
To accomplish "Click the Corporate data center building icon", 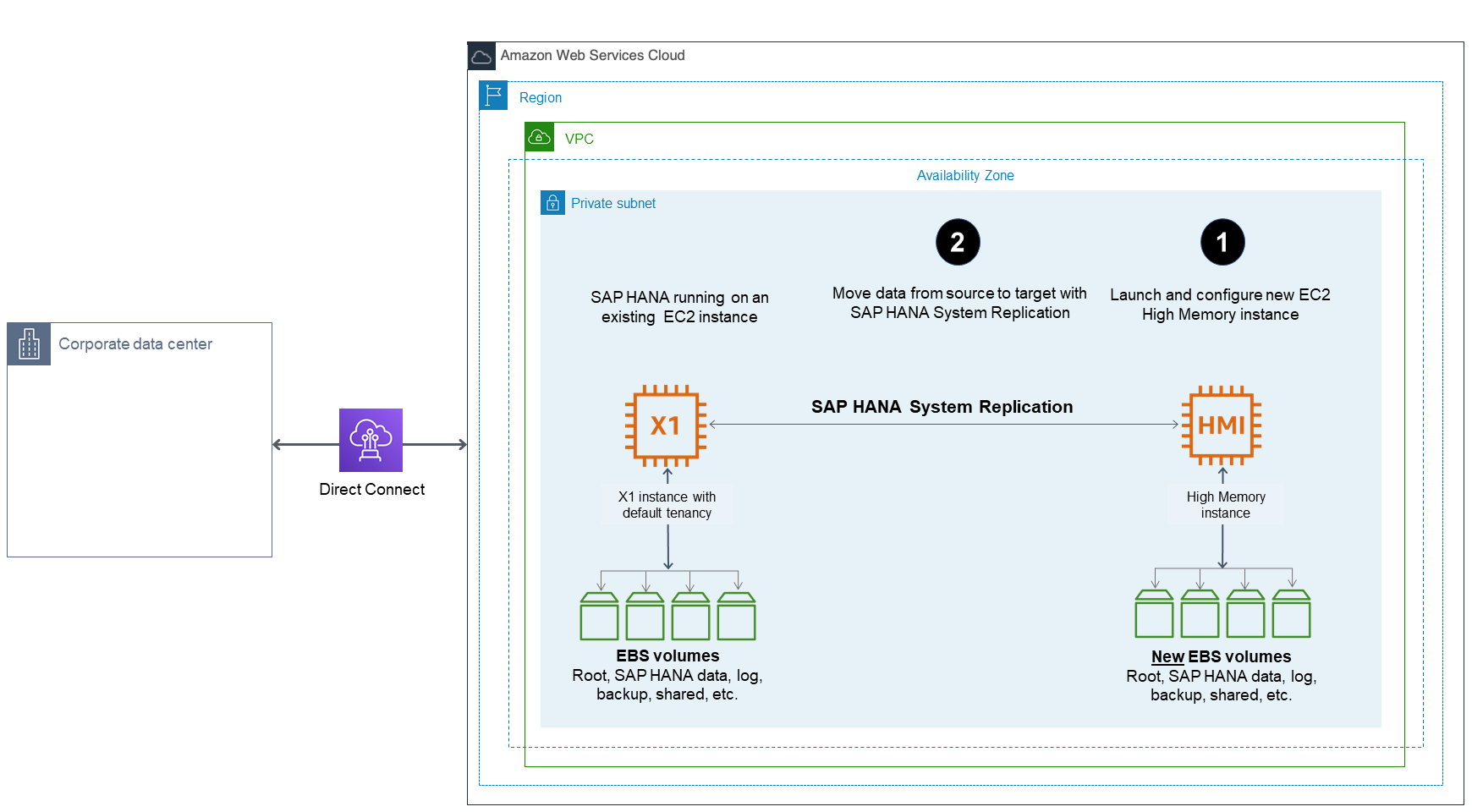I will point(29,344).
